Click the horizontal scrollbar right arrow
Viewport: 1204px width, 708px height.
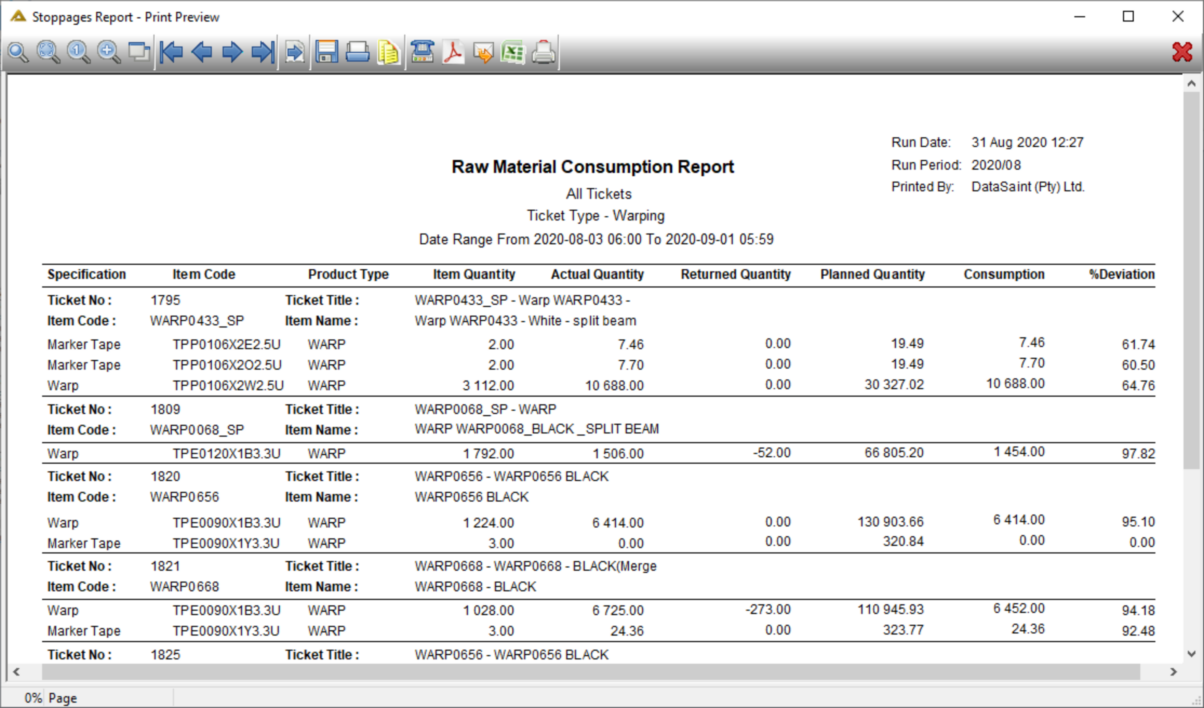coord(1172,671)
